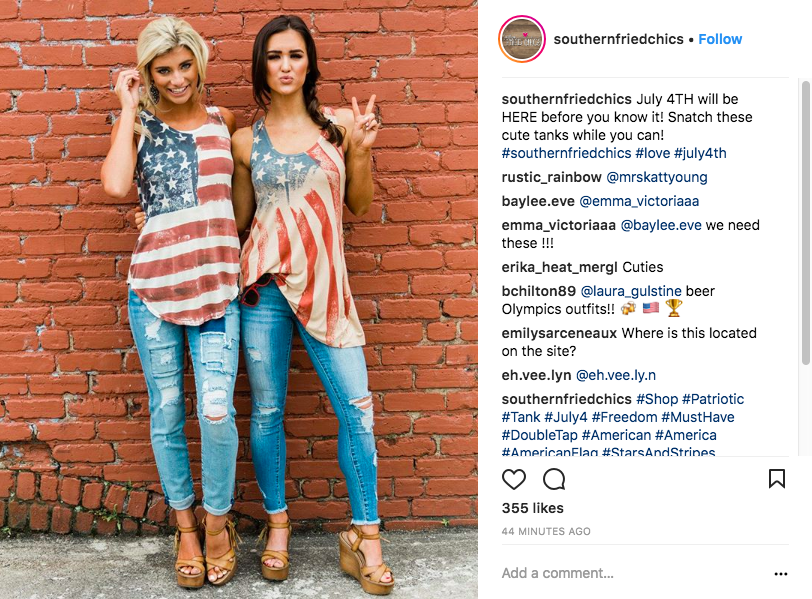This screenshot has height=599, width=812.
Task: Open the emilysarceneaux commenter profile
Action: click(559, 333)
